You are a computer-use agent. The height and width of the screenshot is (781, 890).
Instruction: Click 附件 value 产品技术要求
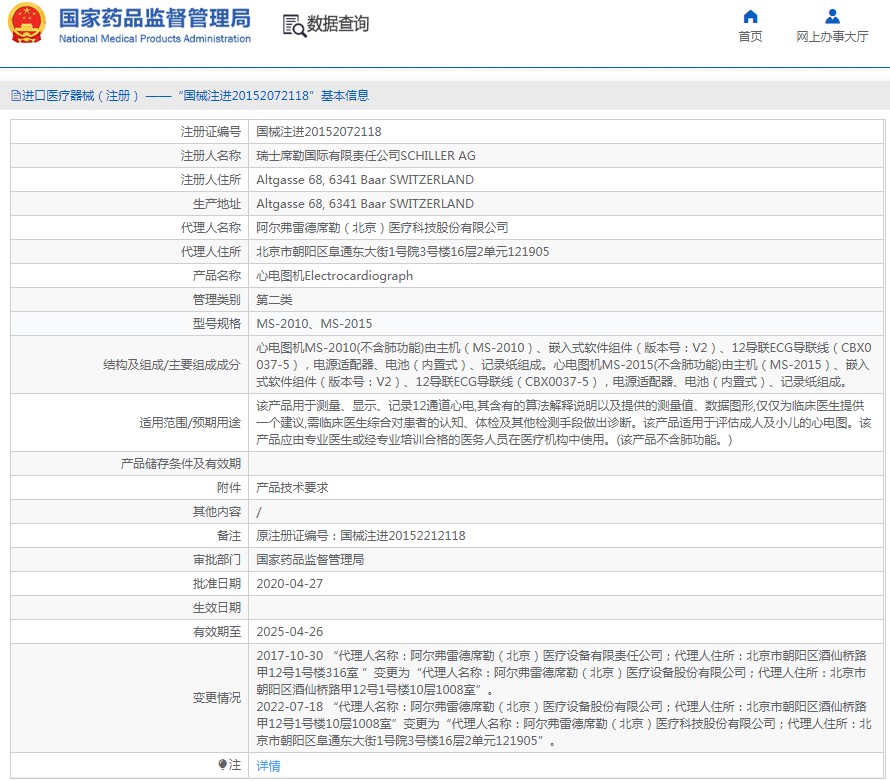[292, 488]
